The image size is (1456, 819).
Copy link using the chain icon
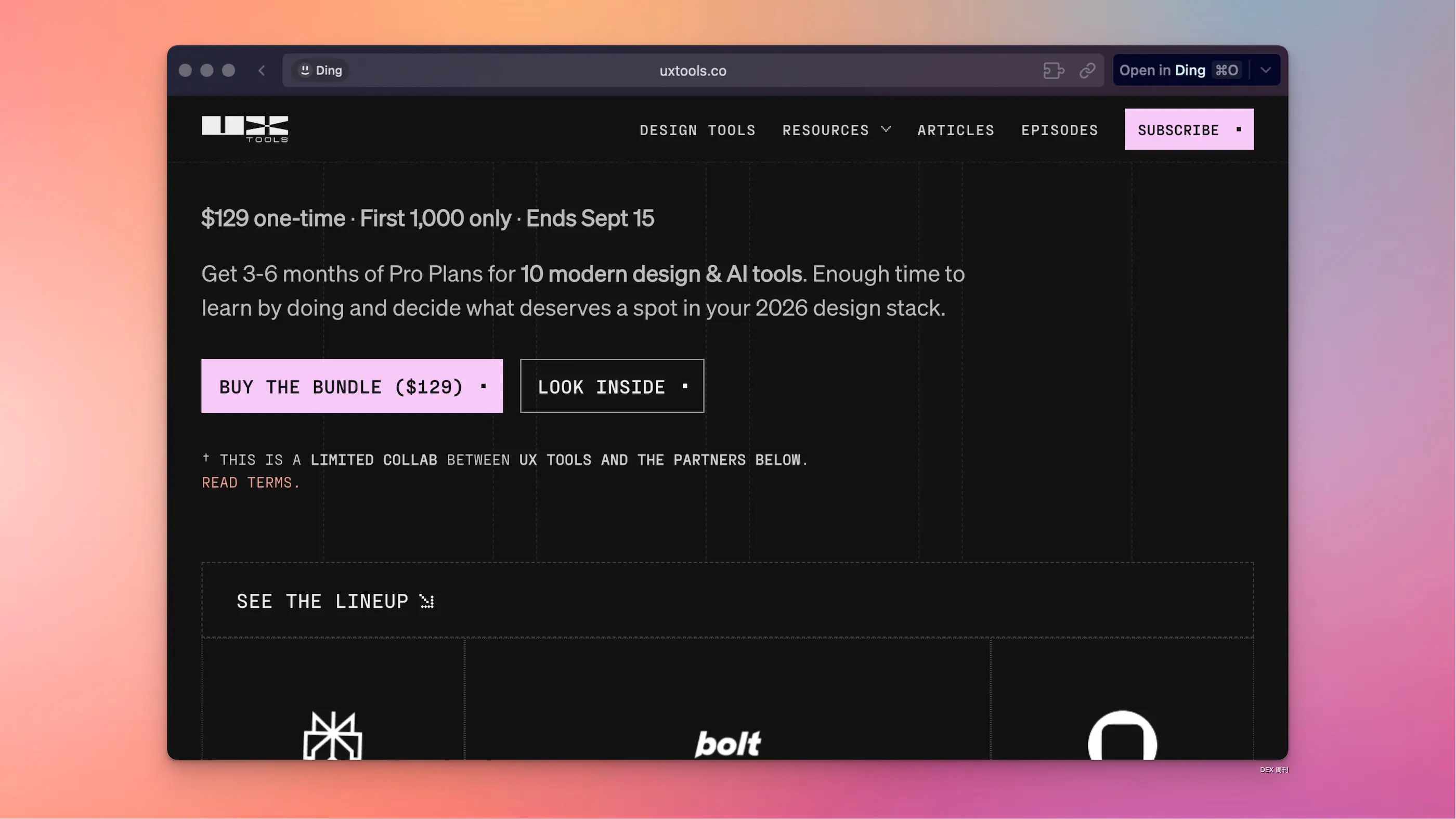(x=1087, y=71)
